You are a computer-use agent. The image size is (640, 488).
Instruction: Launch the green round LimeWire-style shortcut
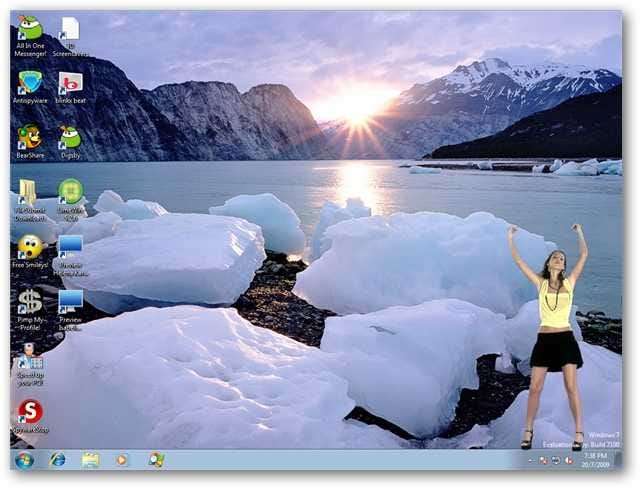(x=71, y=200)
